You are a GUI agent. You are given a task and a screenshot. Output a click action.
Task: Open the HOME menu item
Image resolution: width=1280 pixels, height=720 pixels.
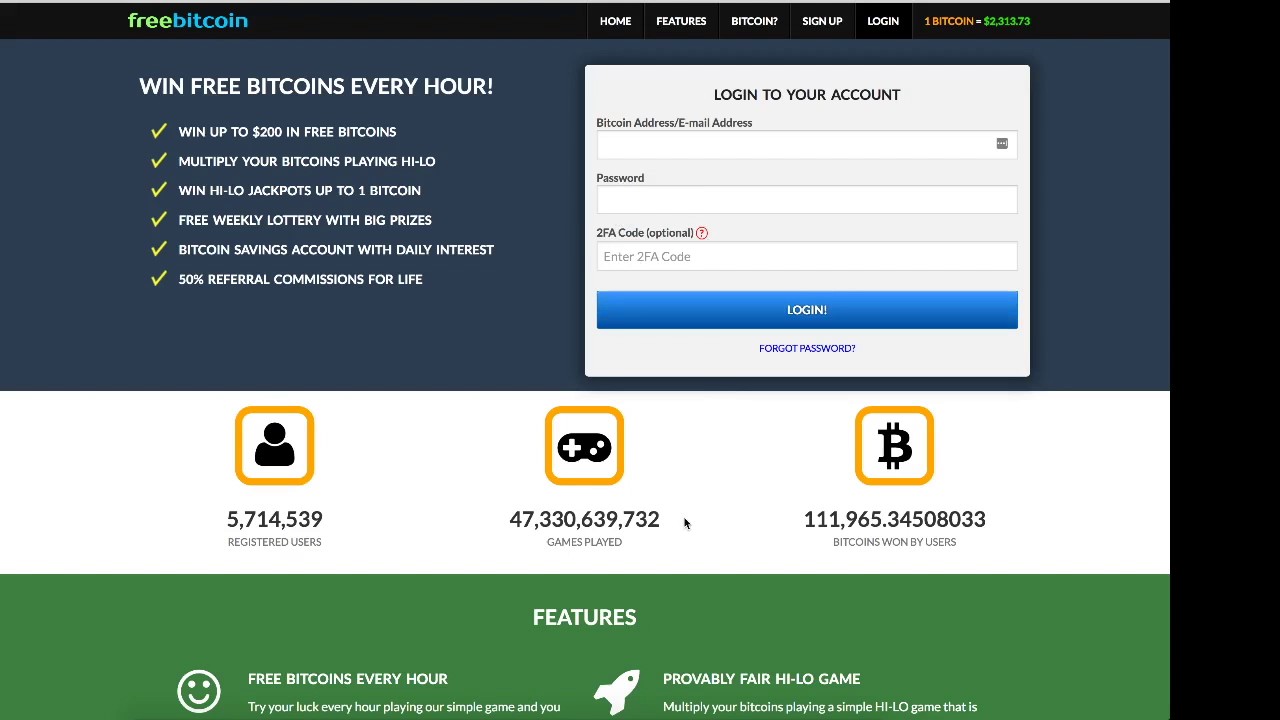pyautogui.click(x=615, y=21)
